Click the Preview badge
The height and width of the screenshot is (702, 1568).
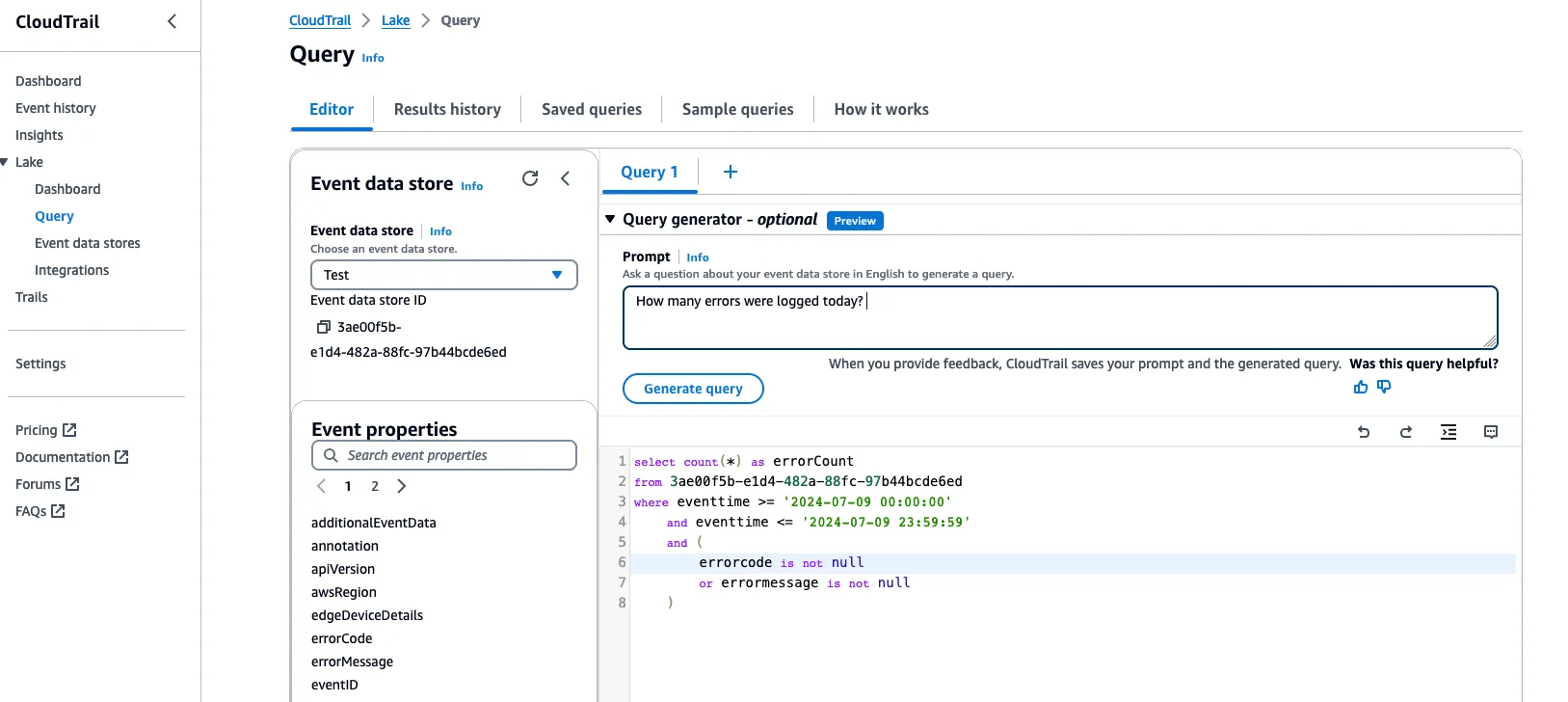[855, 221]
